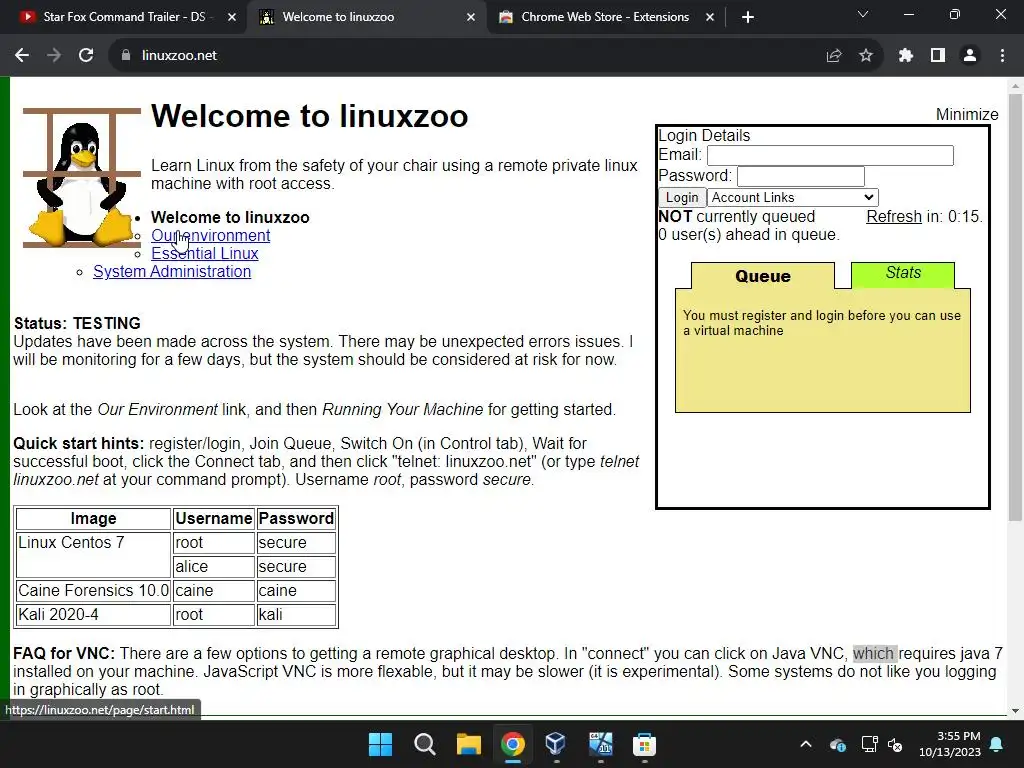The width and height of the screenshot is (1024, 768).
Task: Focus the Password input field
Action: [801, 176]
